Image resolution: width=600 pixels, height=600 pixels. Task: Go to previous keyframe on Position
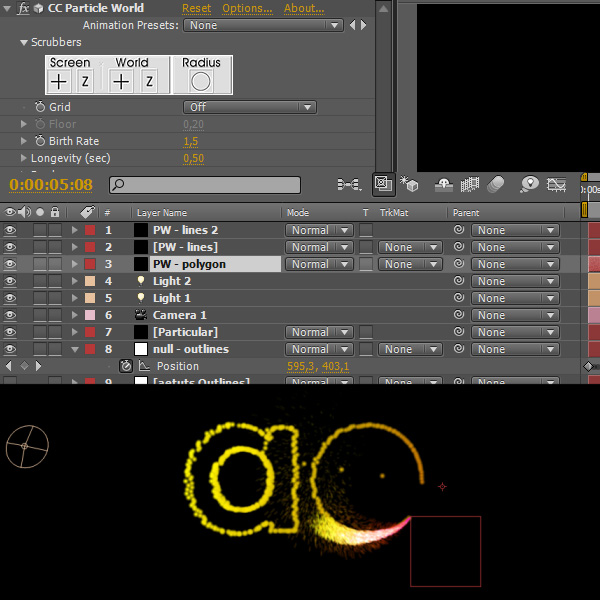pos(8,366)
